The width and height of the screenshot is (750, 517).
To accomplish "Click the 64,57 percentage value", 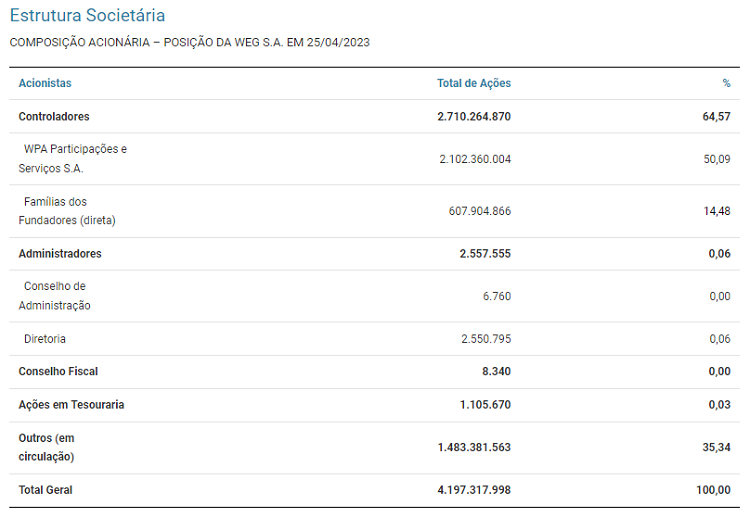I will pyautogui.click(x=716, y=117).
